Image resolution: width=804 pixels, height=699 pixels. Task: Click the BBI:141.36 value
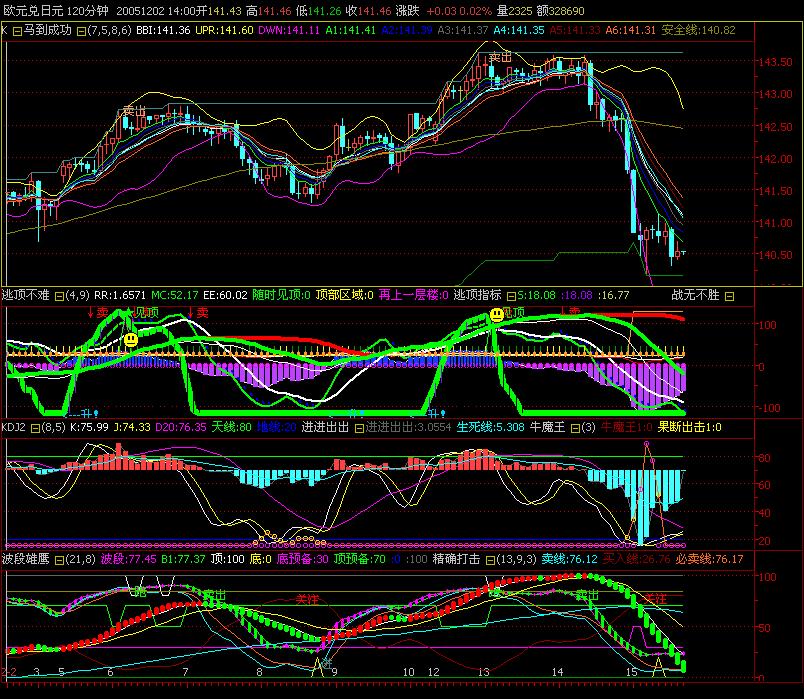(163, 30)
